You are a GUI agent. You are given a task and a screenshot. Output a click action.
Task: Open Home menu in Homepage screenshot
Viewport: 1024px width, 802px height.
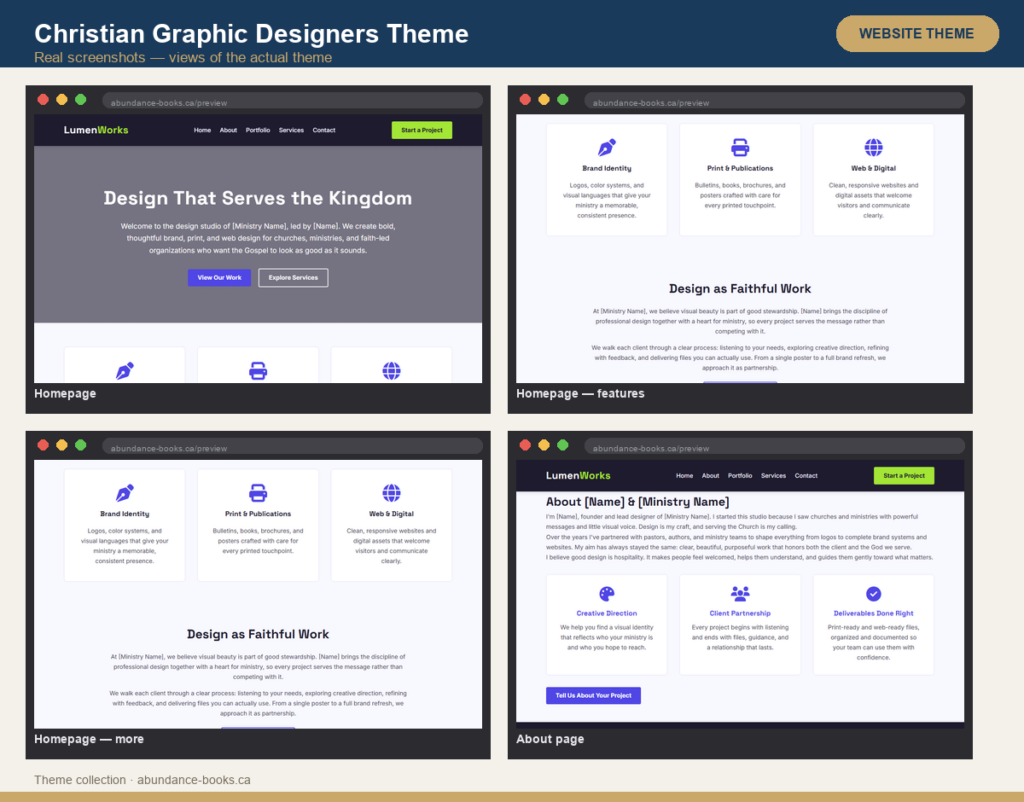point(202,130)
